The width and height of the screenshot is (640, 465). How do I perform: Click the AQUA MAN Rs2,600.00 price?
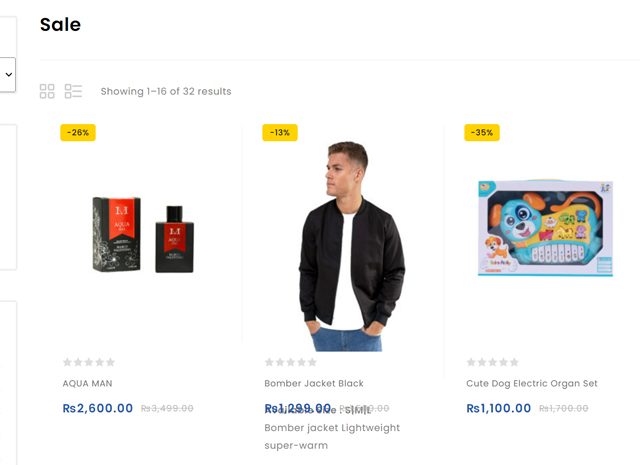click(97, 408)
